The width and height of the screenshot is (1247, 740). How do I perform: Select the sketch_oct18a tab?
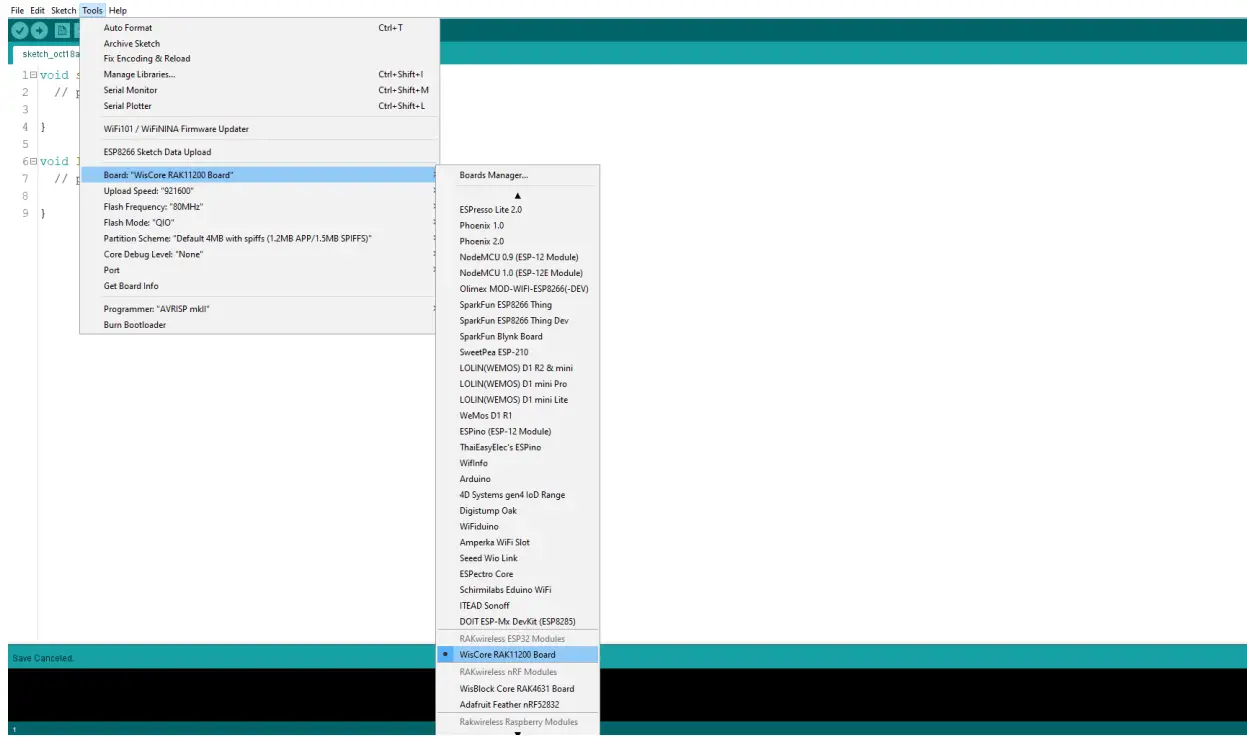(48, 54)
